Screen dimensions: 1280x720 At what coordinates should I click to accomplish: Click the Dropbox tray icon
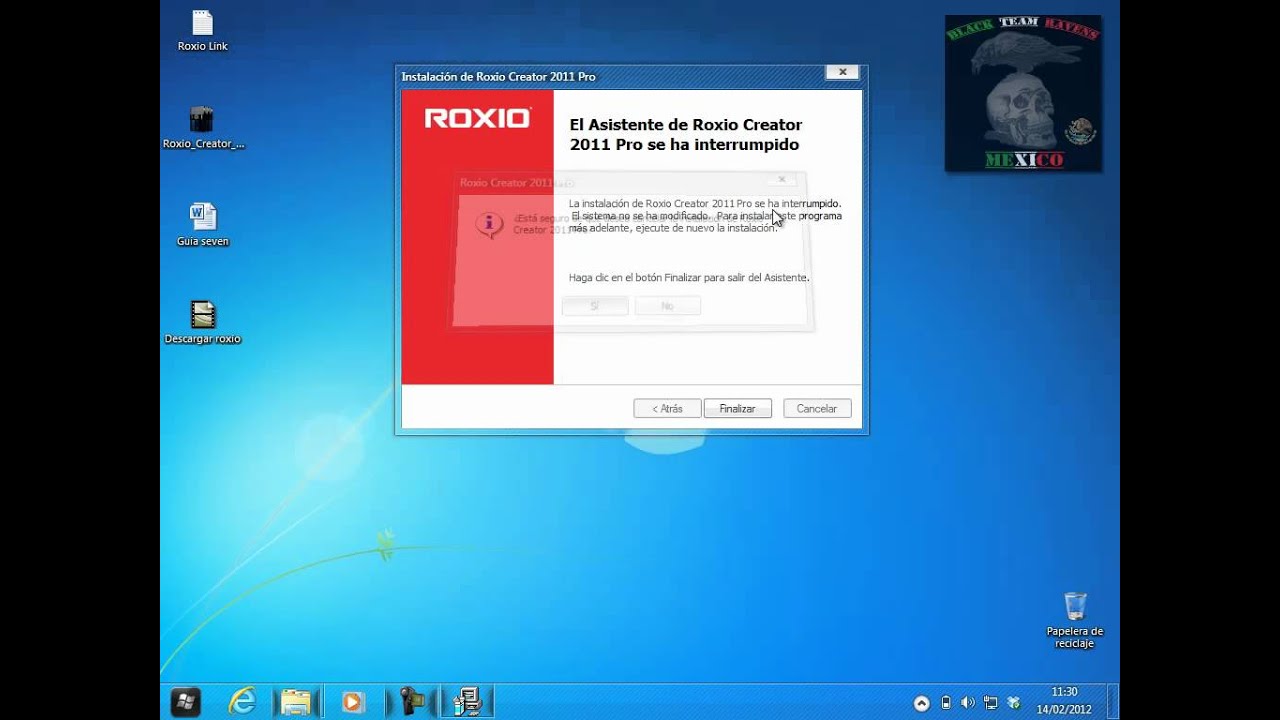pos(1013,703)
